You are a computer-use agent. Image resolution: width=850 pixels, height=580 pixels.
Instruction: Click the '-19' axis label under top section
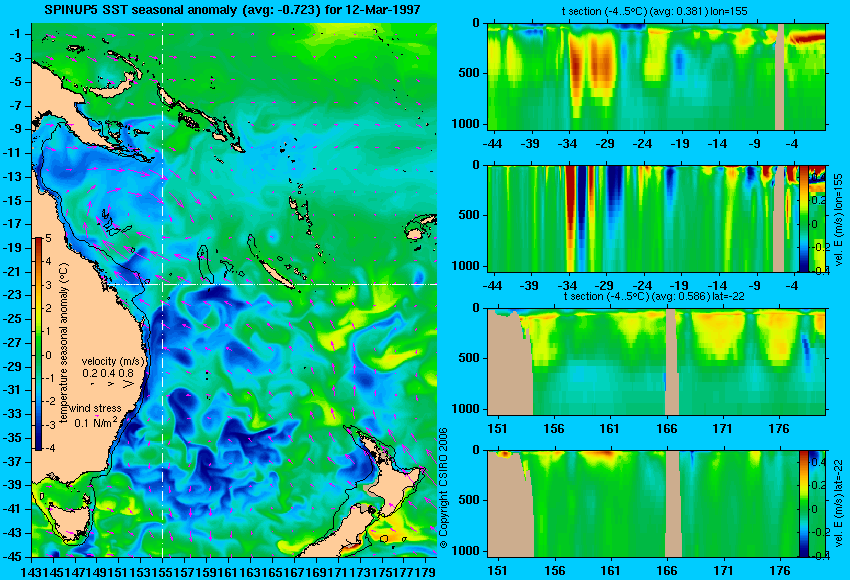pyautogui.click(x=679, y=144)
